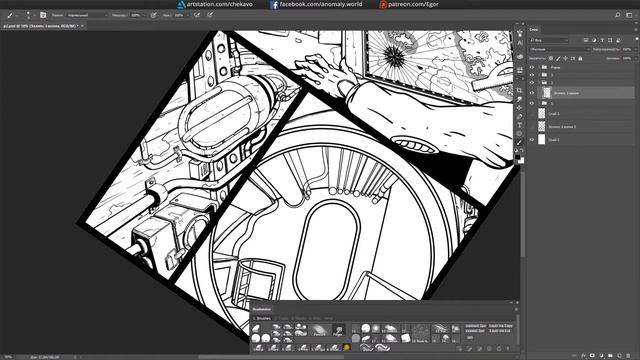
Task: Select the Pencil 6 brush preset in Brushbox
Action: 320,330
